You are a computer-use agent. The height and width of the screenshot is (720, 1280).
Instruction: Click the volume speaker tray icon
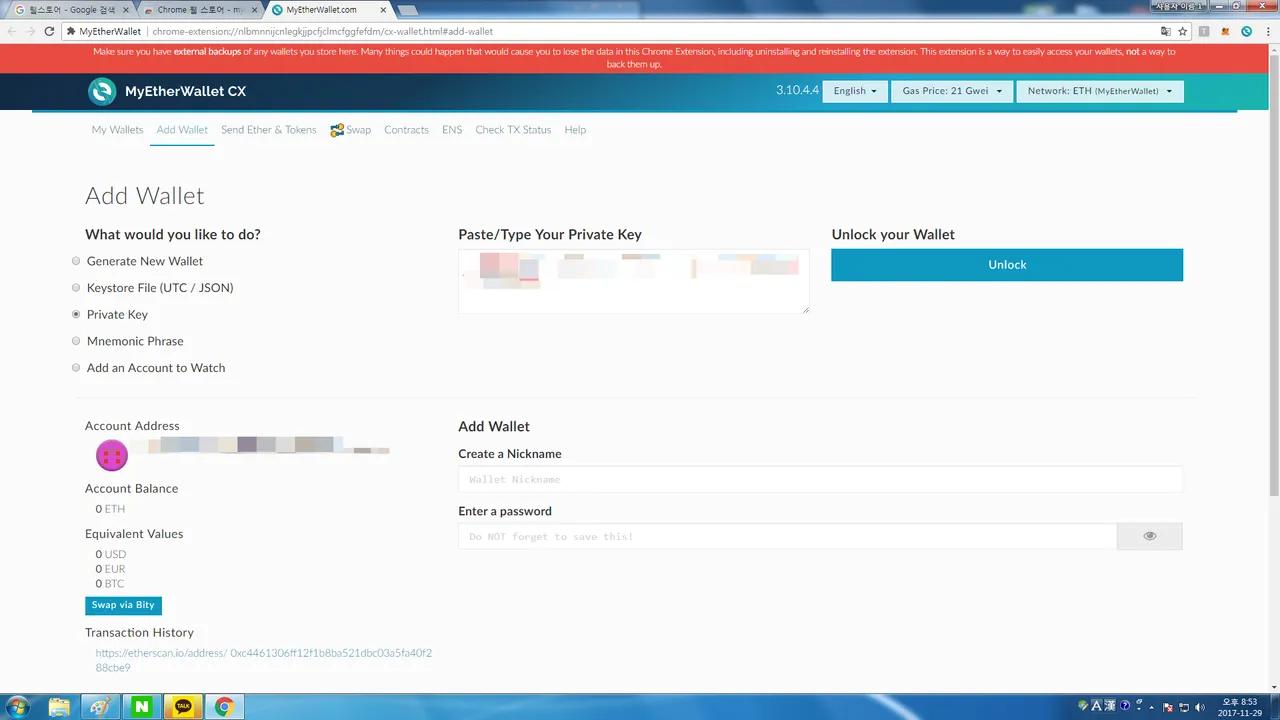pos(1200,707)
